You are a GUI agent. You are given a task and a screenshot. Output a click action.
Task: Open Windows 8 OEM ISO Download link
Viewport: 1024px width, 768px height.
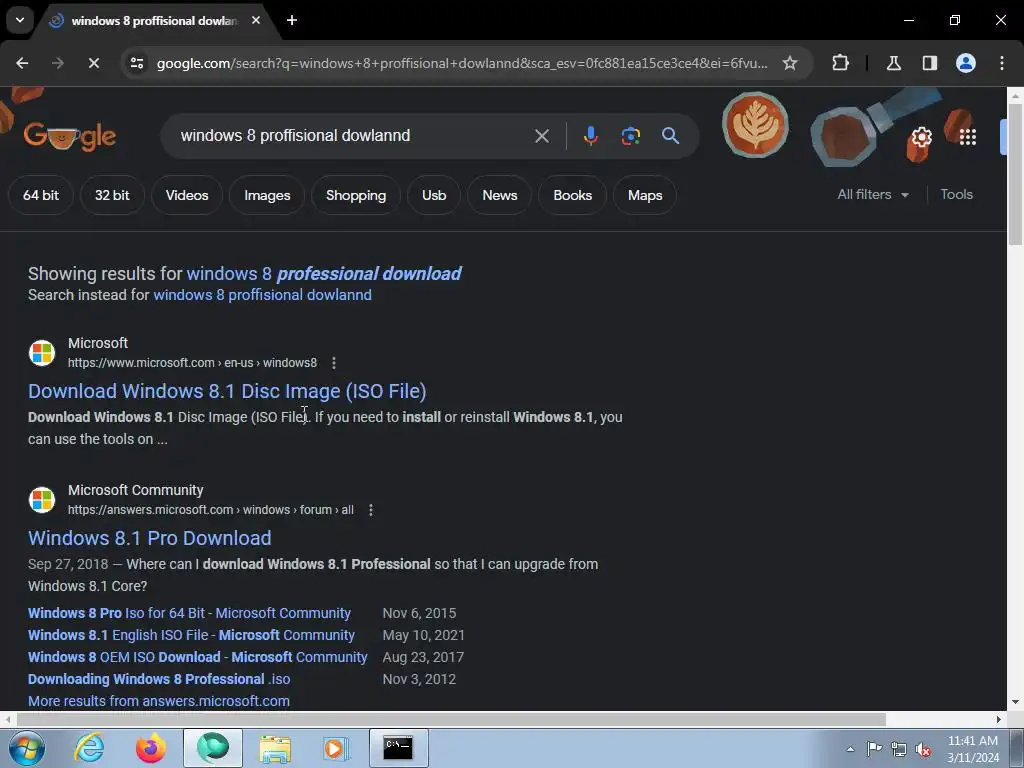point(198,658)
